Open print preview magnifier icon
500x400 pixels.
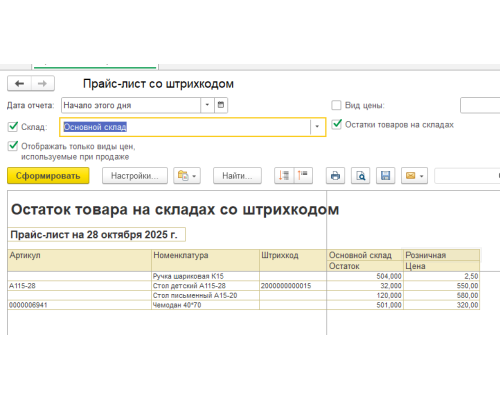[x=360, y=176]
